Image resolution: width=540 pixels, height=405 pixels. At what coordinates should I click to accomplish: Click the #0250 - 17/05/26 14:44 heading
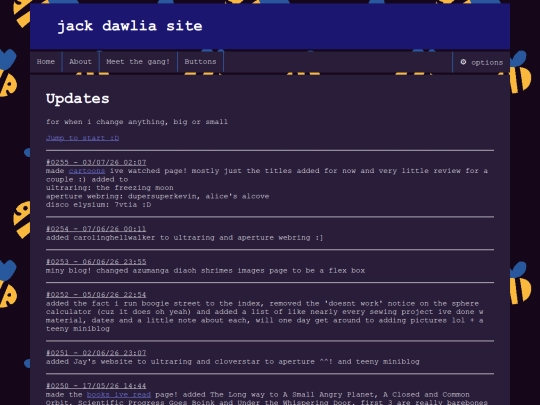(x=96, y=386)
